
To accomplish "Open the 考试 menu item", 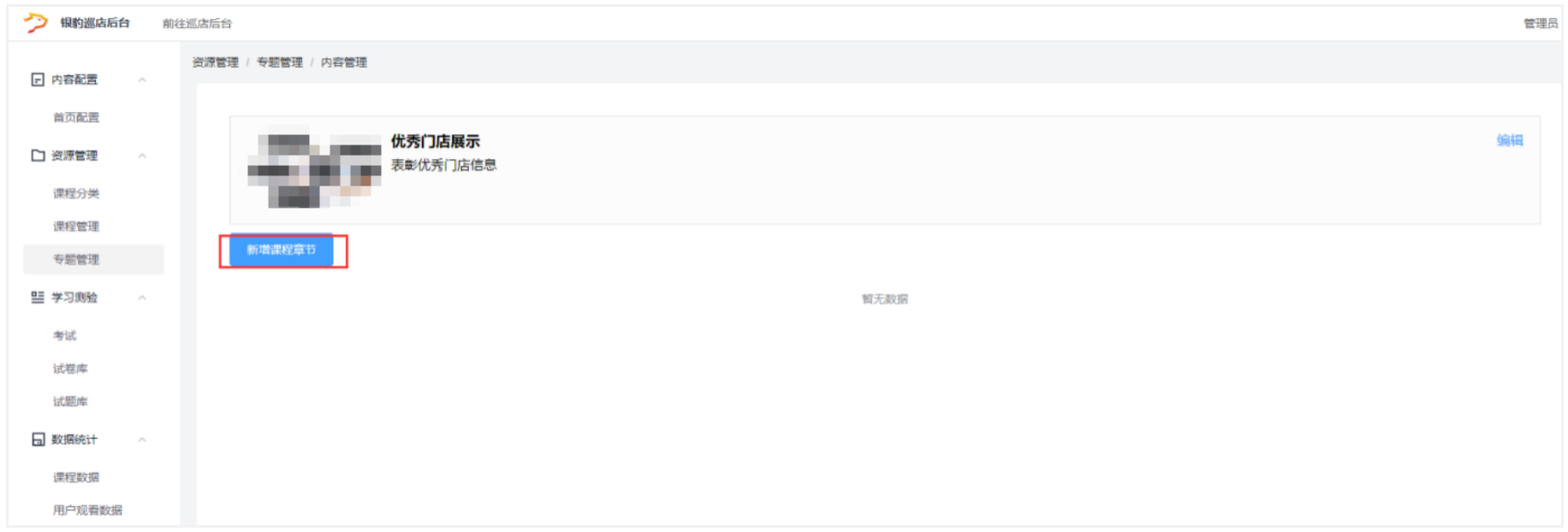I will coord(65,335).
